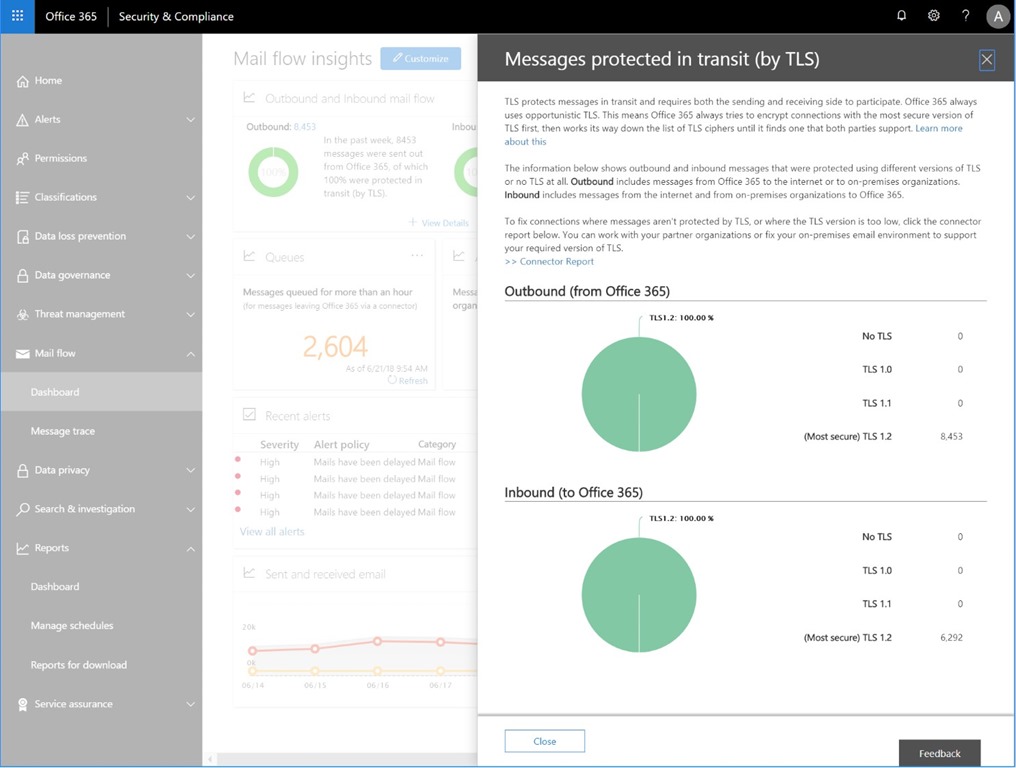
Task: Click the Classifications list icon
Action: [23, 198]
